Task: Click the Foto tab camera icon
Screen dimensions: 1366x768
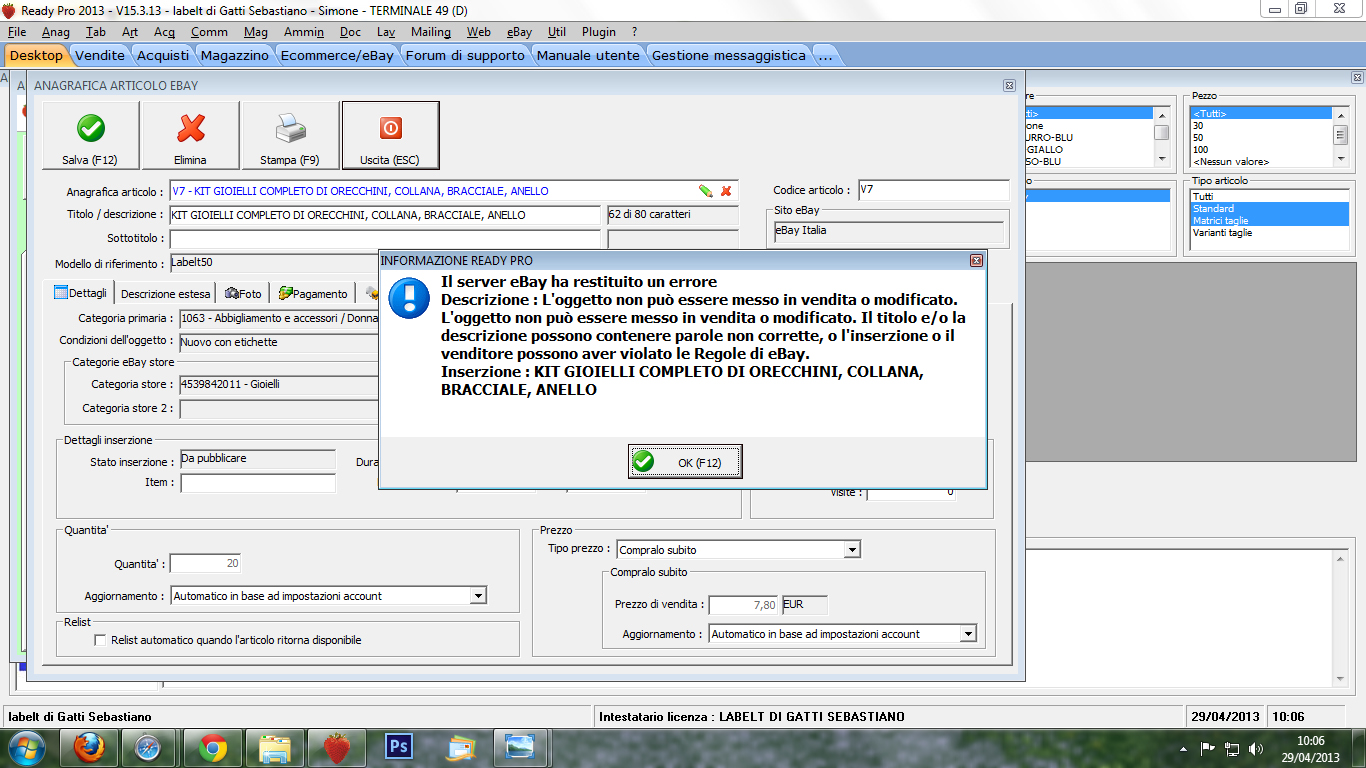Action: (x=231, y=293)
